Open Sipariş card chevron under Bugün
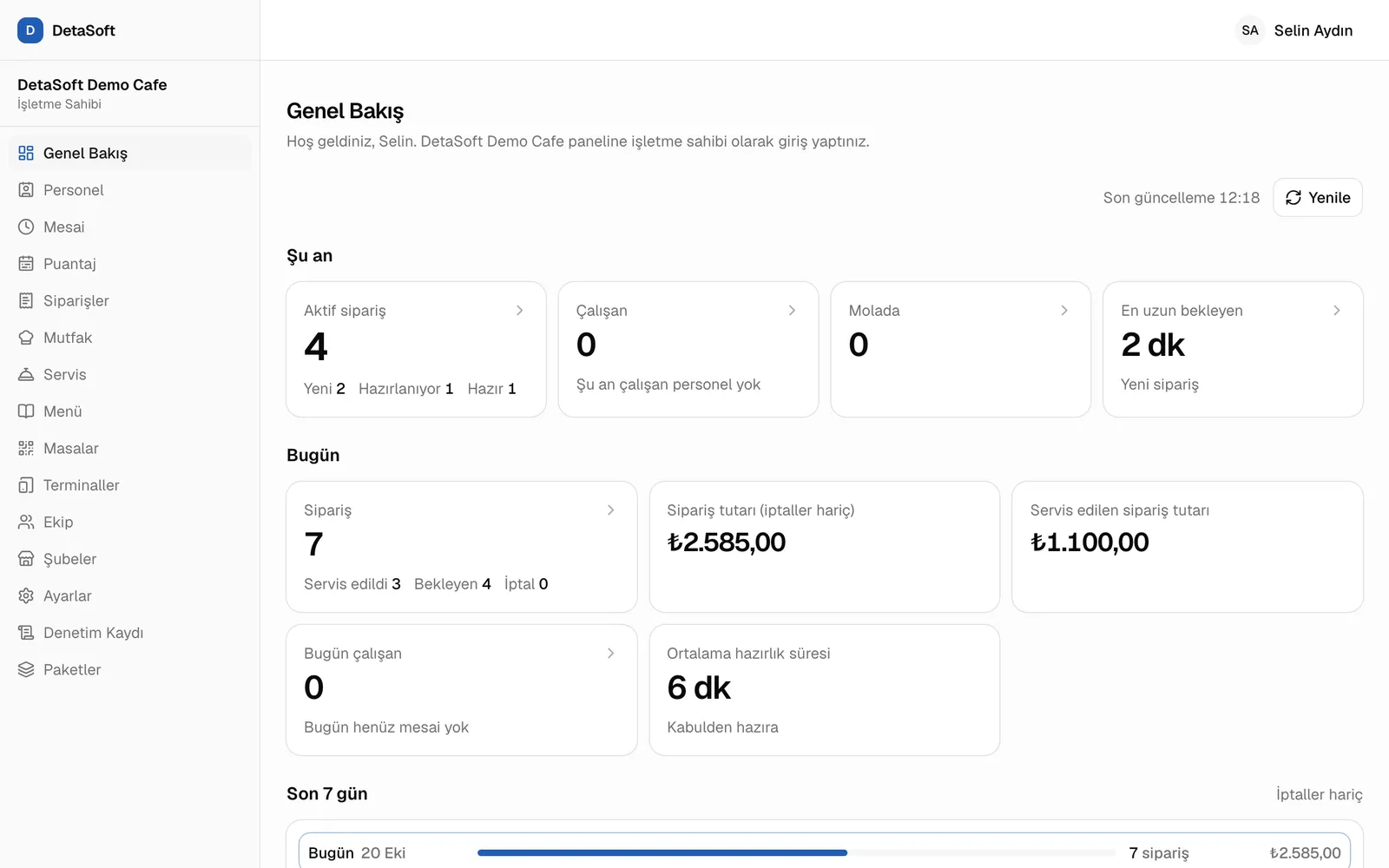Screen dimensions: 1389x868 click(x=611, y=510)
